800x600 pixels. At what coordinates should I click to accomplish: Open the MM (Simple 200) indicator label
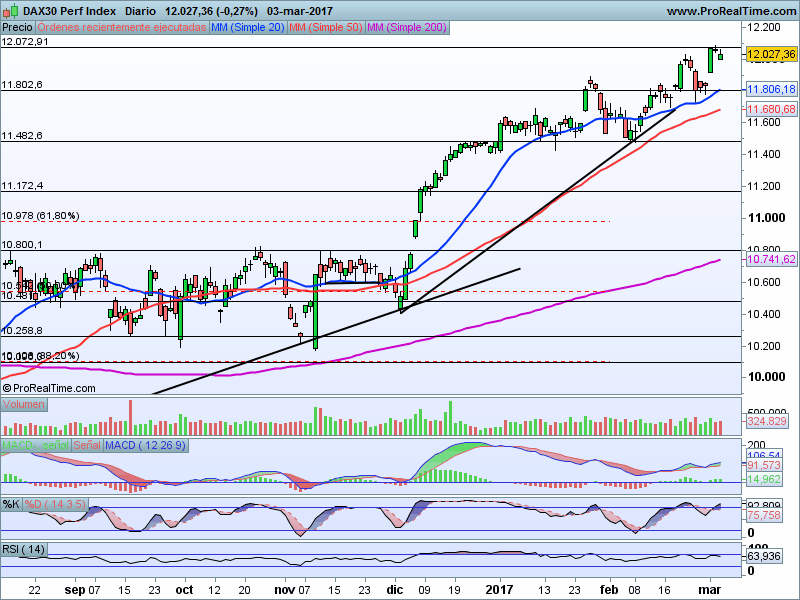pos(407,28)
